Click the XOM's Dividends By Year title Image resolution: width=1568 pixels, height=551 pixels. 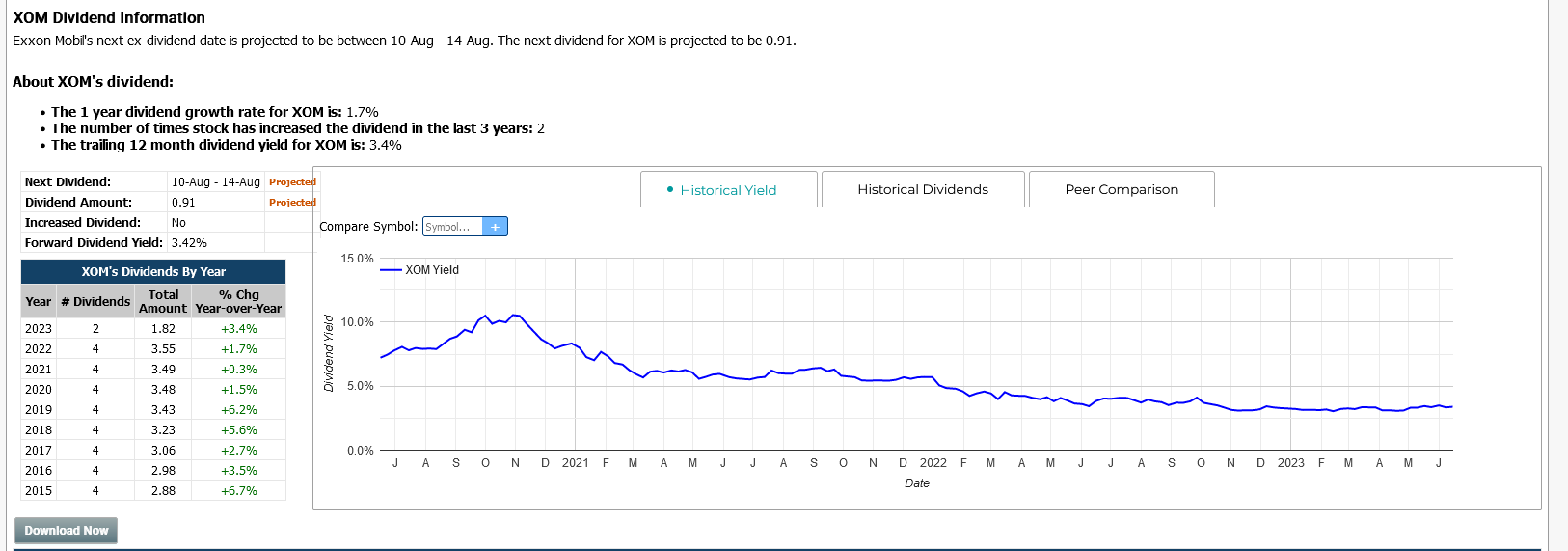click(x=153, y=272)
